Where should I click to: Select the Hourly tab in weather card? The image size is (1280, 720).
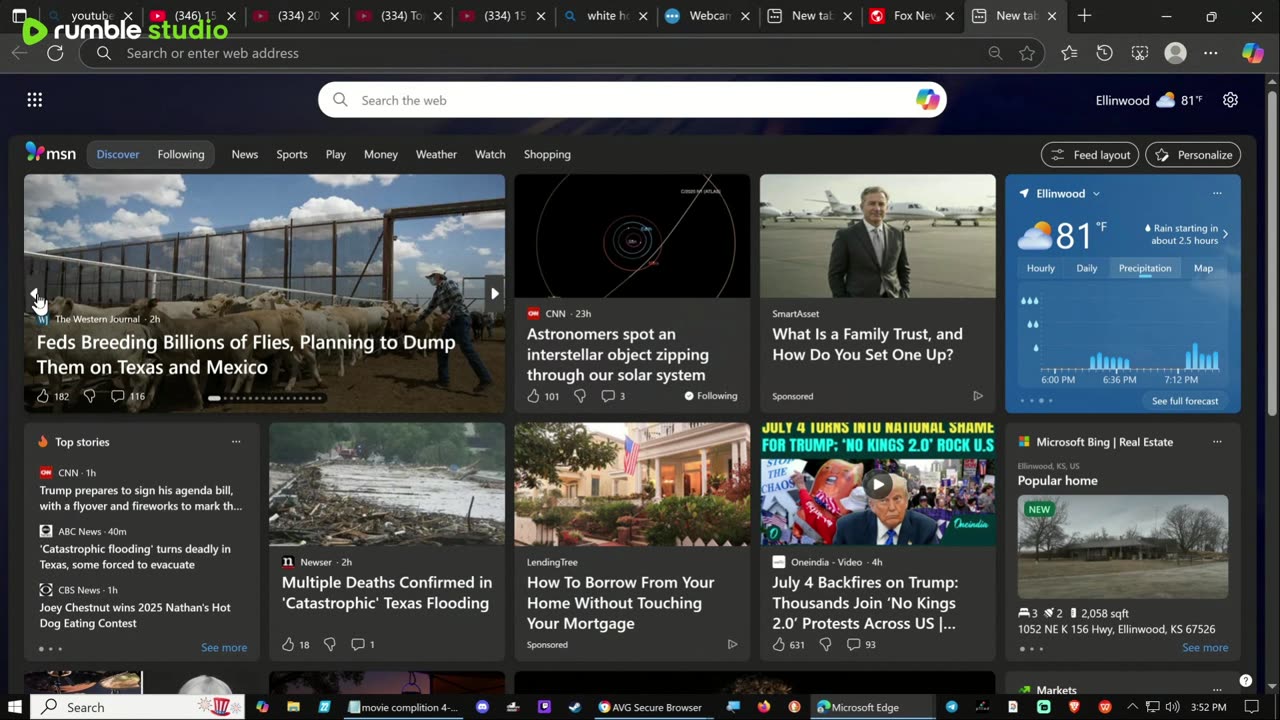1041,268
